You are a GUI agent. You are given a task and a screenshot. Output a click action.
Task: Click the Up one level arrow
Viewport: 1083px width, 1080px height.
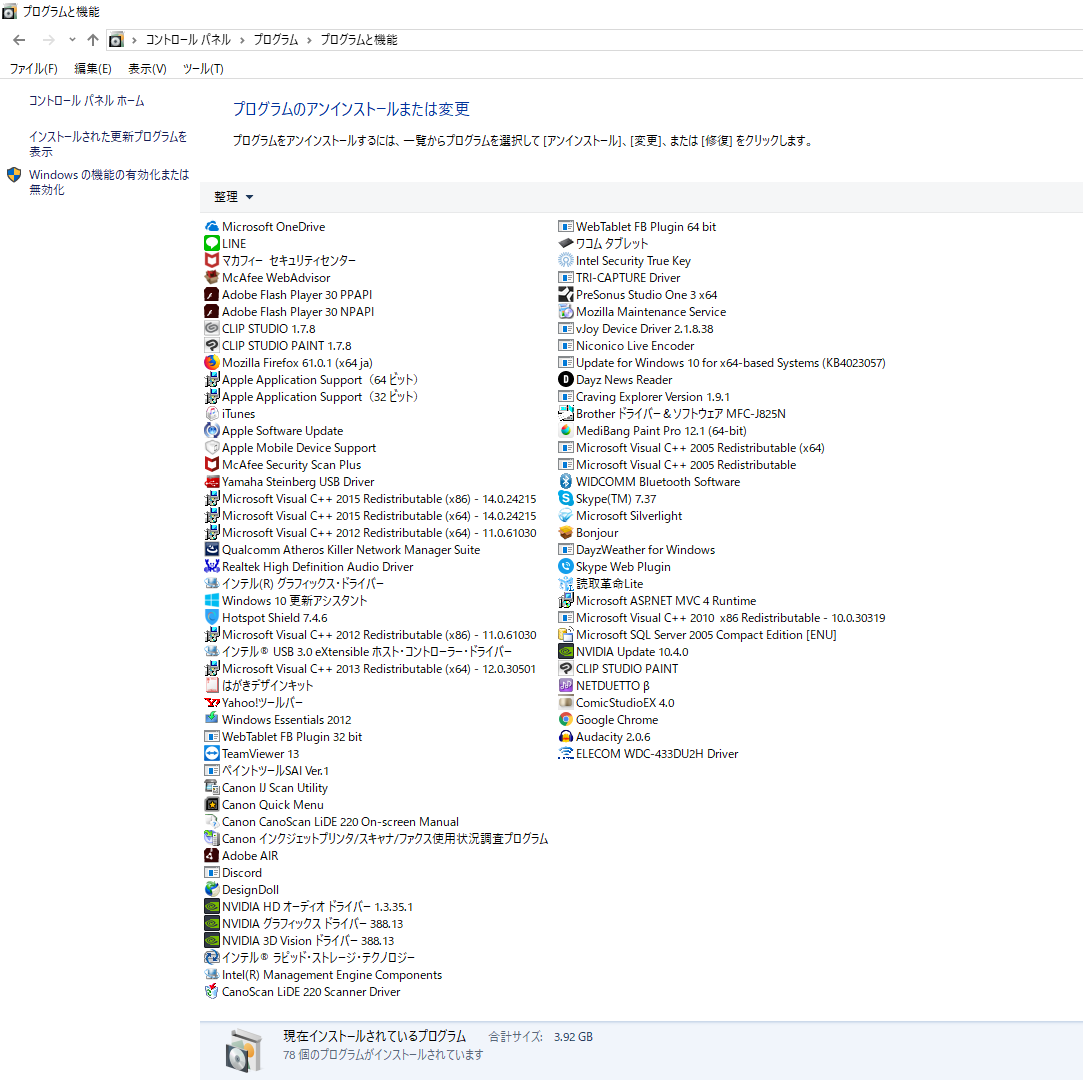93,40
